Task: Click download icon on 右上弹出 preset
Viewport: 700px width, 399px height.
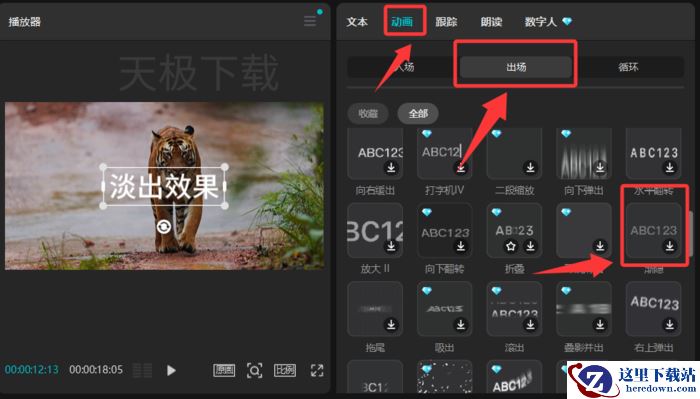Action: point(670,324)
